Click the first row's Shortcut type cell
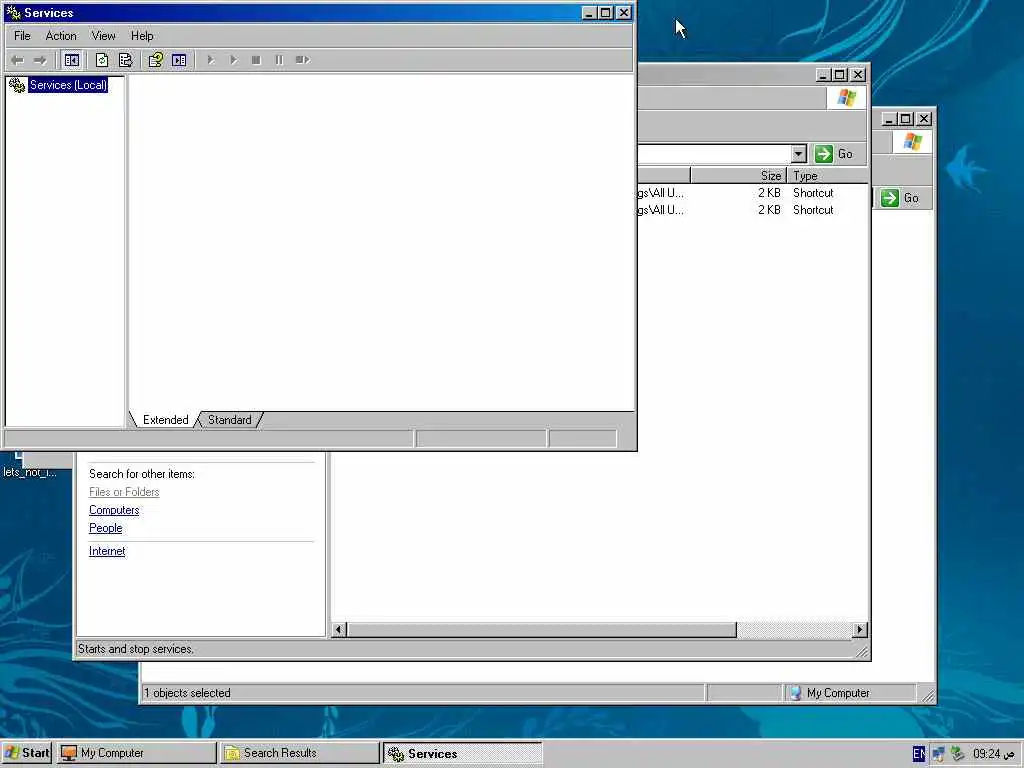Screen dimensions: 1024x768 [x=813, y=193]
